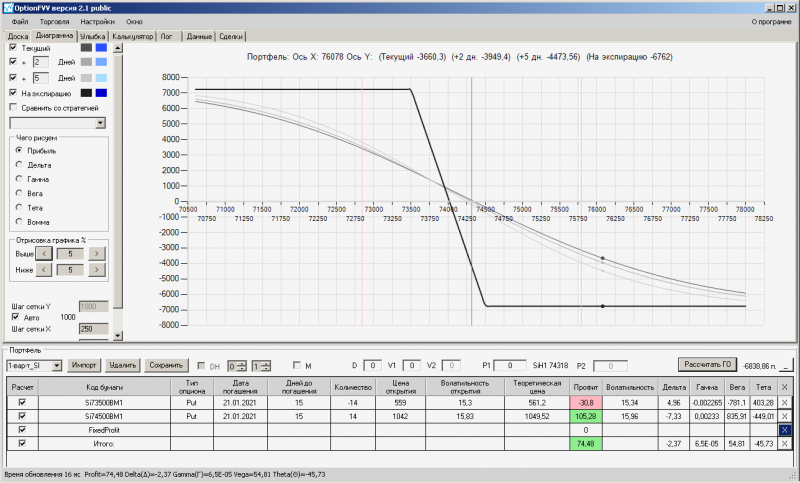Click the D input field

tap(372, 365)
